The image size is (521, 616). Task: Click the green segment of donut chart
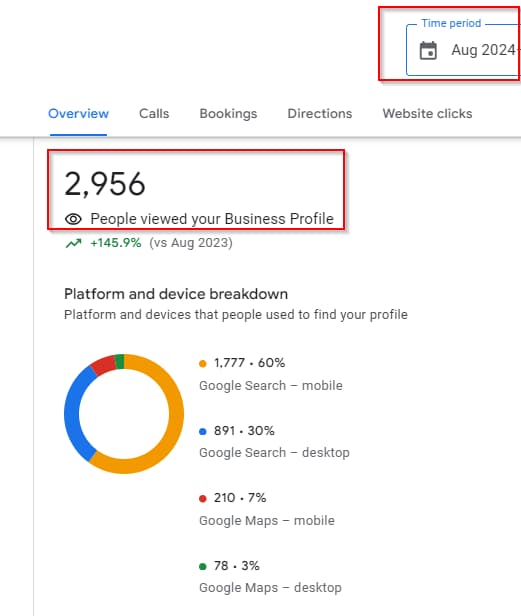click(120, 361)
